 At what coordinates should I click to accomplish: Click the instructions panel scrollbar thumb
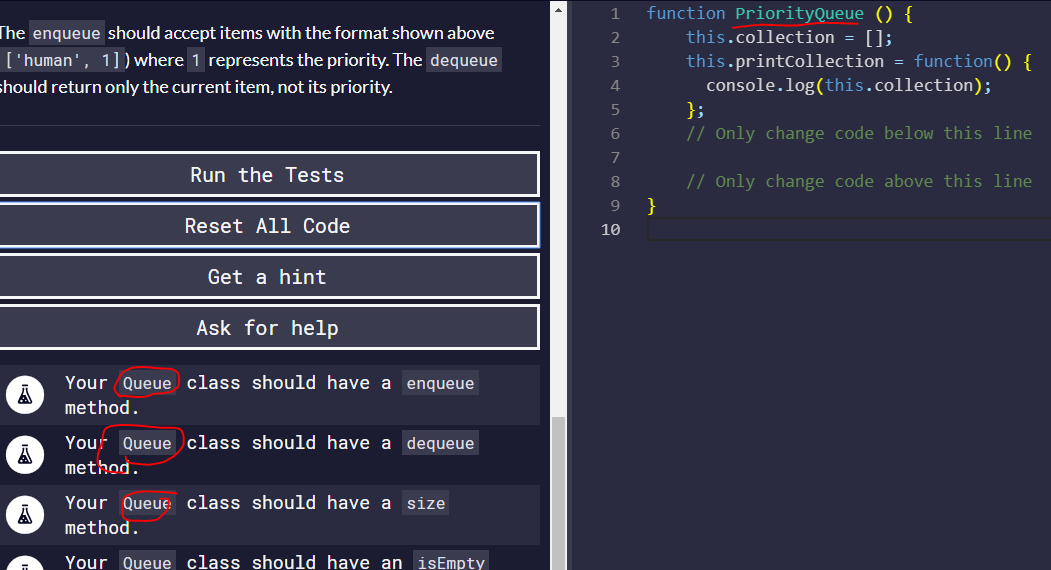558,493
